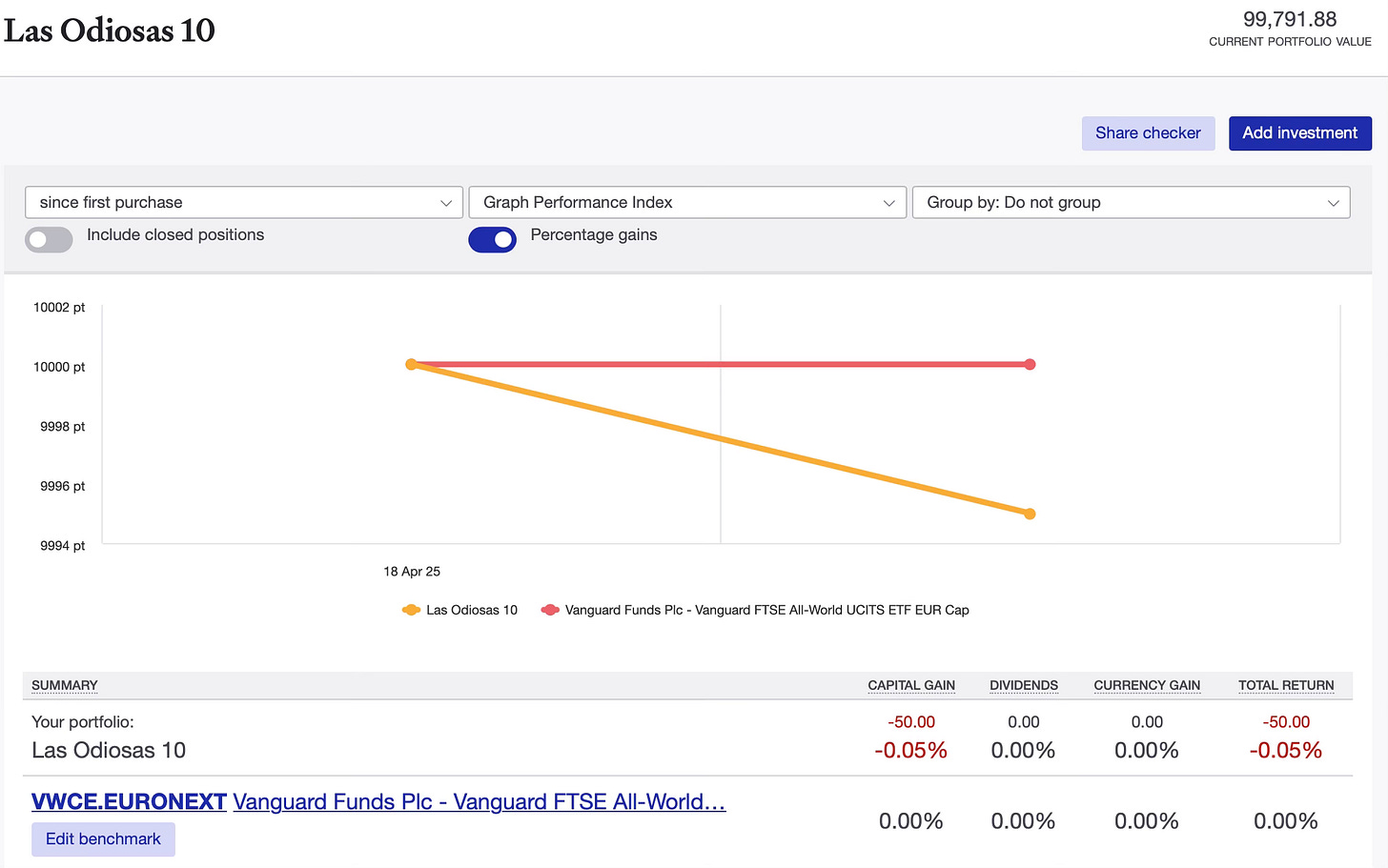Screen dimensions: 1388x868
Task: Expand the Graph Performance Index dropdown
Action: 687,202
